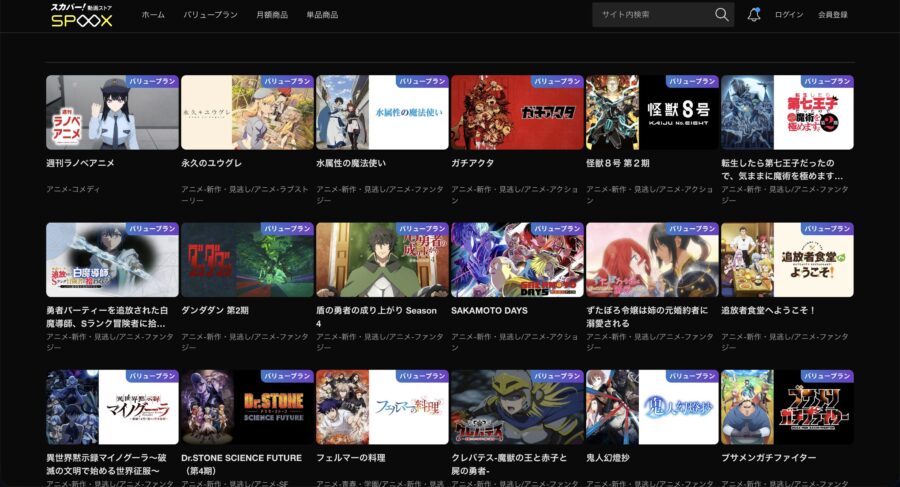Screen dimensions: 900x487
Task: Click the 水属性の魔法使い title text
Action: [x=351, y=162]
